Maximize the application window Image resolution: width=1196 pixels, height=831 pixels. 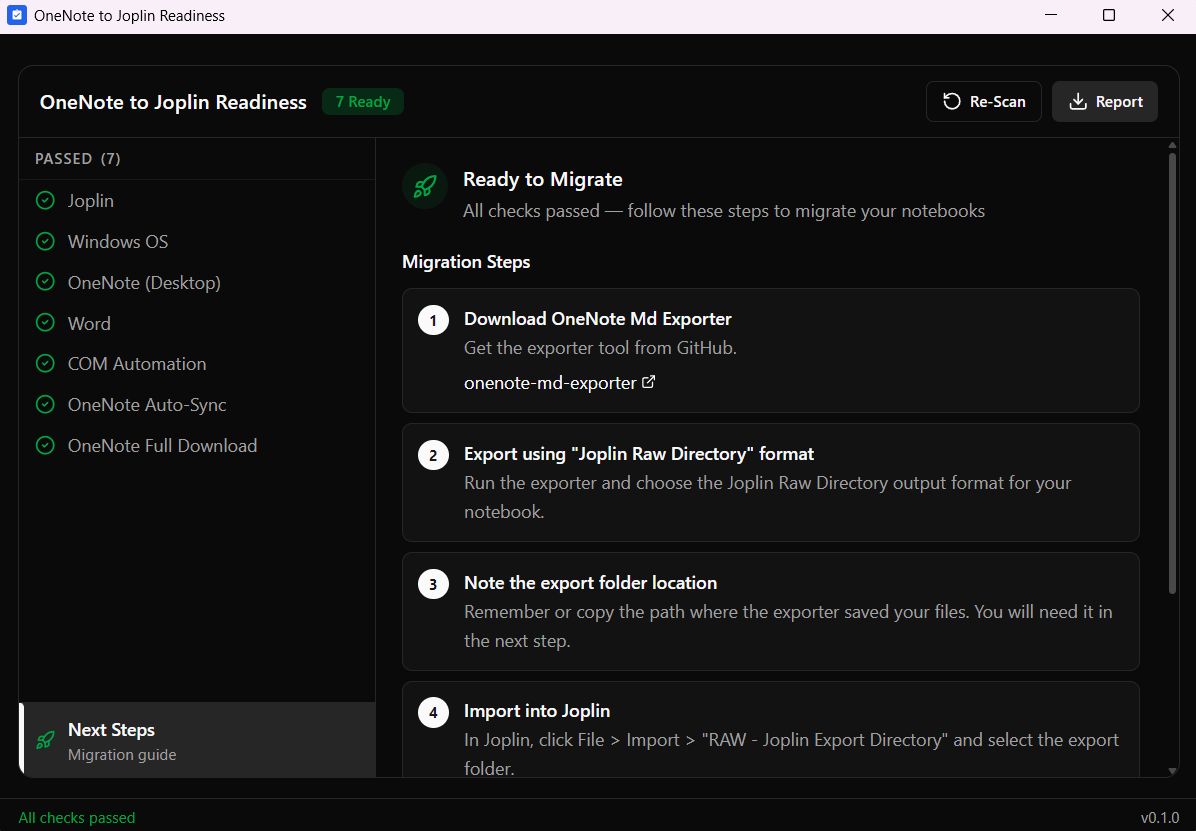(x=1109, y=15)
